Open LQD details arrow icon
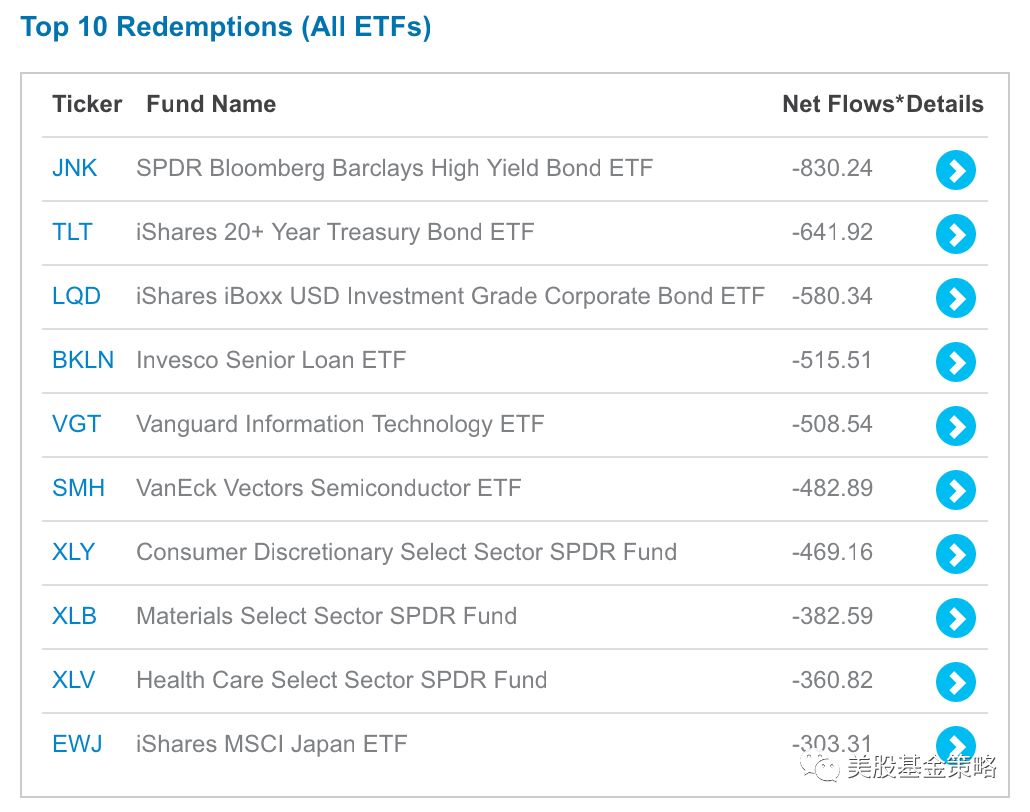Screen dimensions: 1030x812 (x=955, y=298)
